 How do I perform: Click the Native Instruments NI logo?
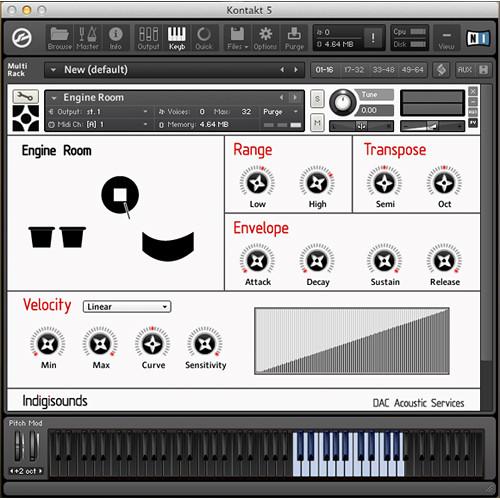click(478, 38)
